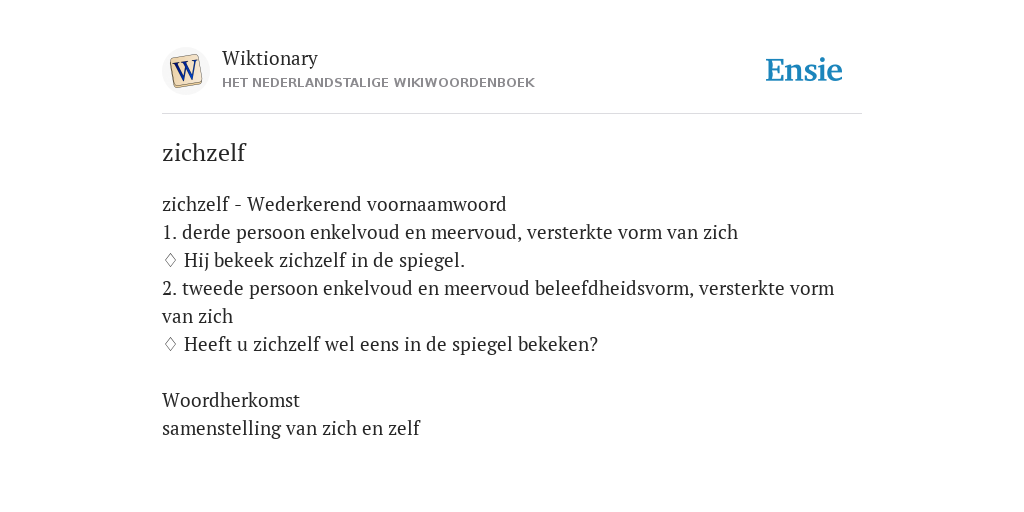Click the diamond bullet before Heeft u
1024x512 pixels.
pos(170,344)
